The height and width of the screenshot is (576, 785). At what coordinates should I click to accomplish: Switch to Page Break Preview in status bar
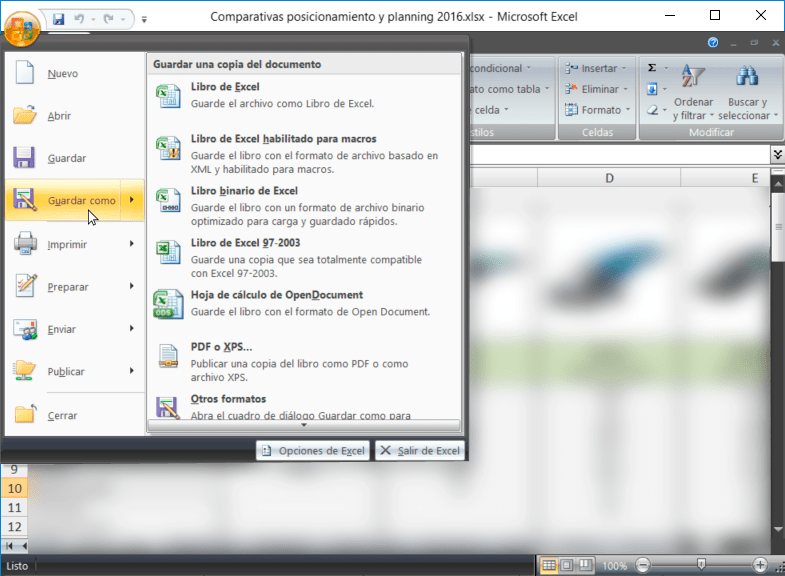(585, 565)
